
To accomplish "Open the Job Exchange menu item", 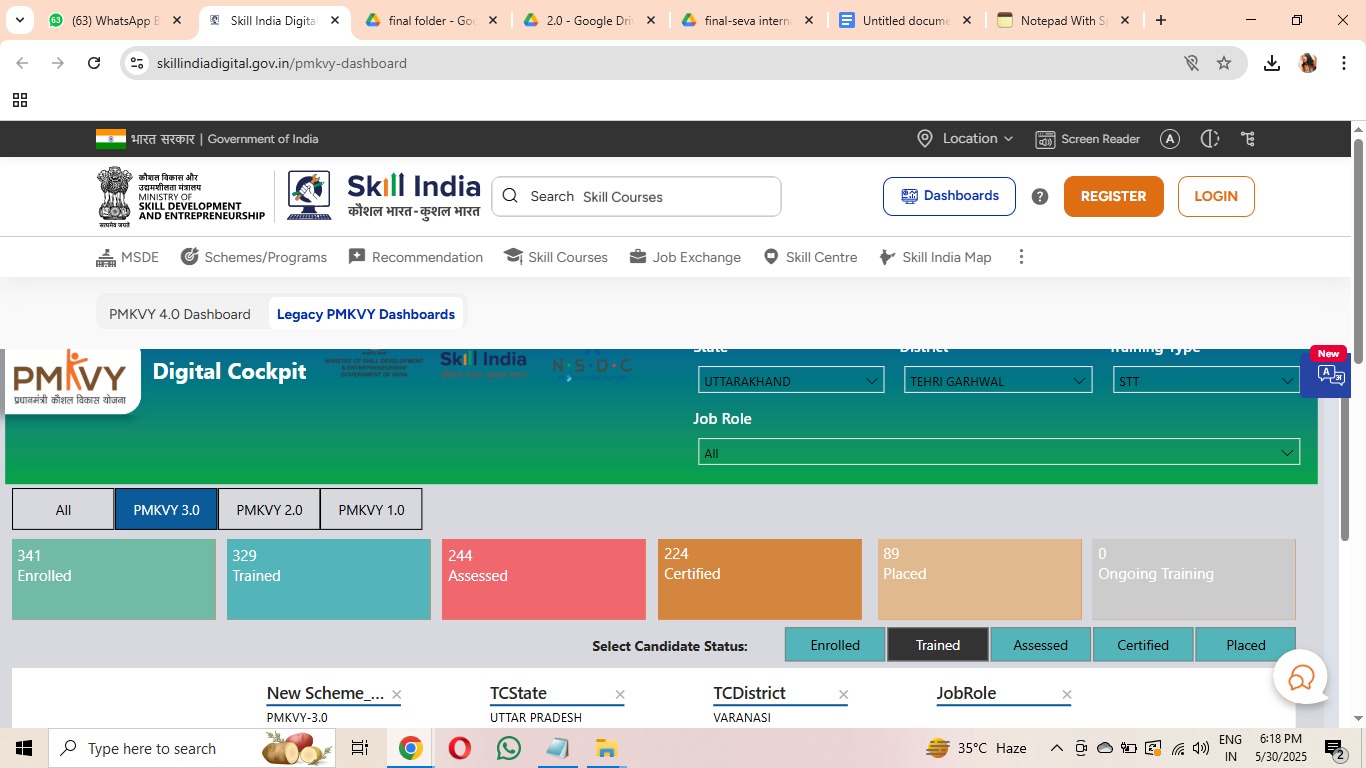I will pyautogui.click(x=685, y=257).
